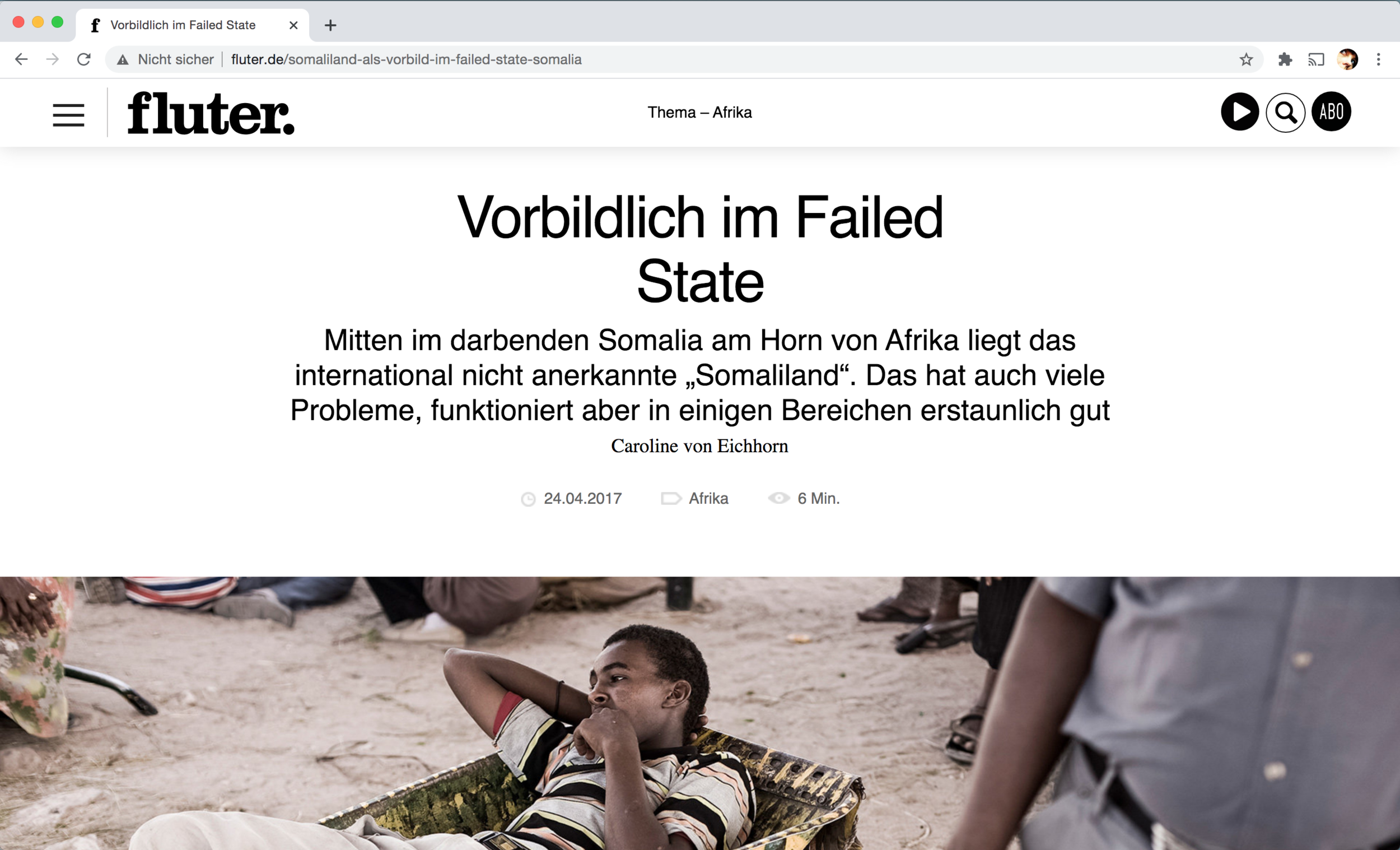Image resolution: width=1400 pixels, height=850 pixels.
Task: Click the forward navigation arrow
Action: point(52,59)
